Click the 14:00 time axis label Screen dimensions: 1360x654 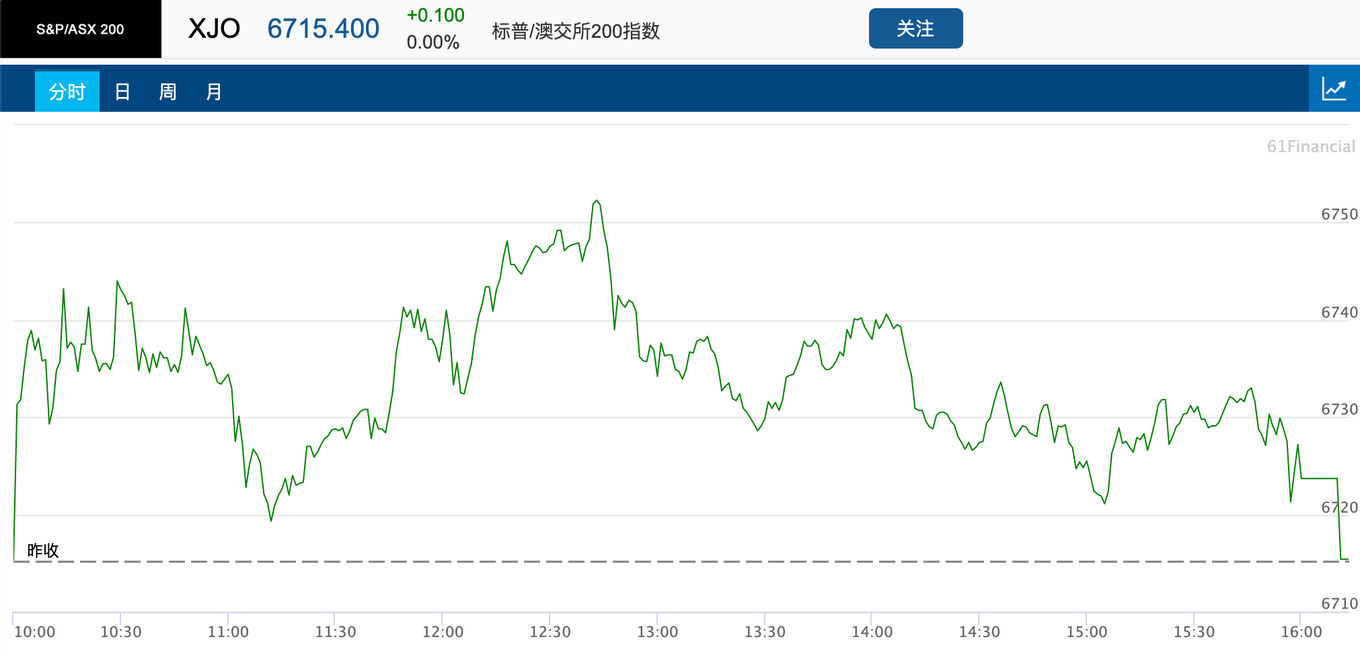tap(872, 632)
